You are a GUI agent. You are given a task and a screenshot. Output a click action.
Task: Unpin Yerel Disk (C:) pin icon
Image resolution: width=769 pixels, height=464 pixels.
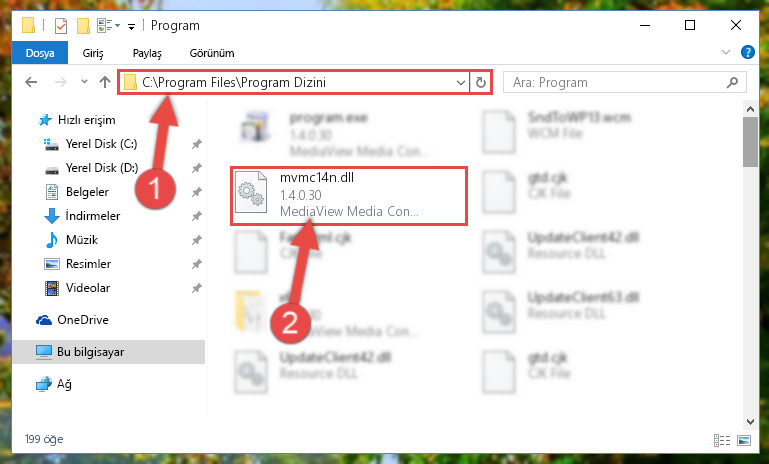197,144
